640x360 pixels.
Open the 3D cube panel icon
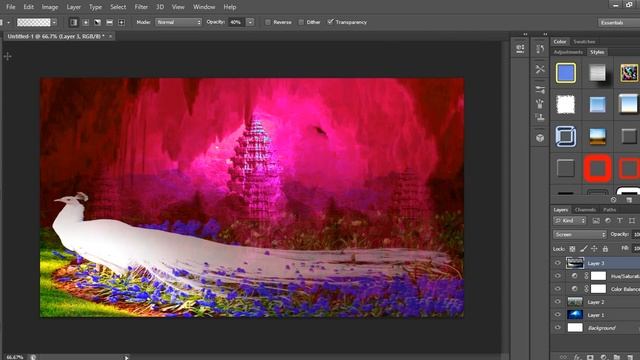coord(540,138)
